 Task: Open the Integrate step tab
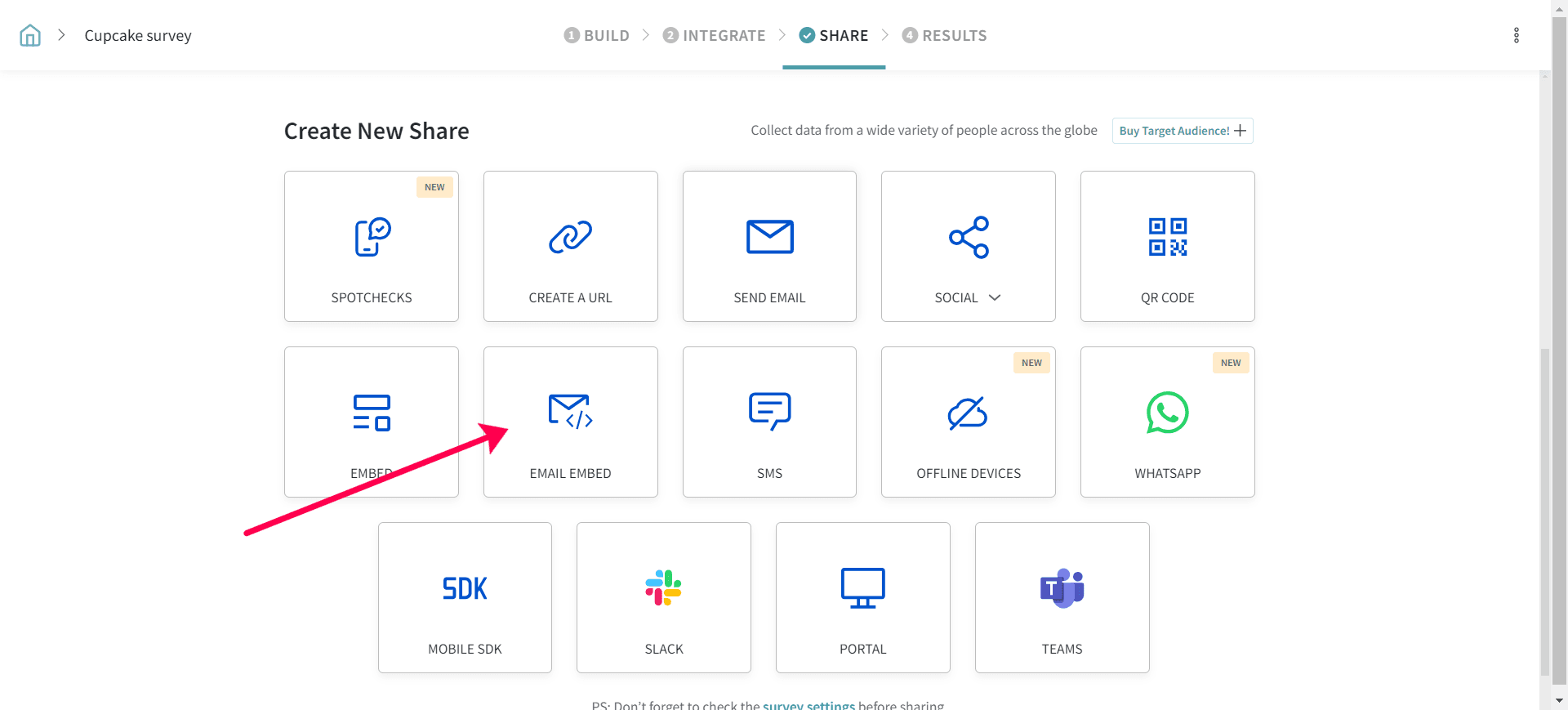[715, 35]
